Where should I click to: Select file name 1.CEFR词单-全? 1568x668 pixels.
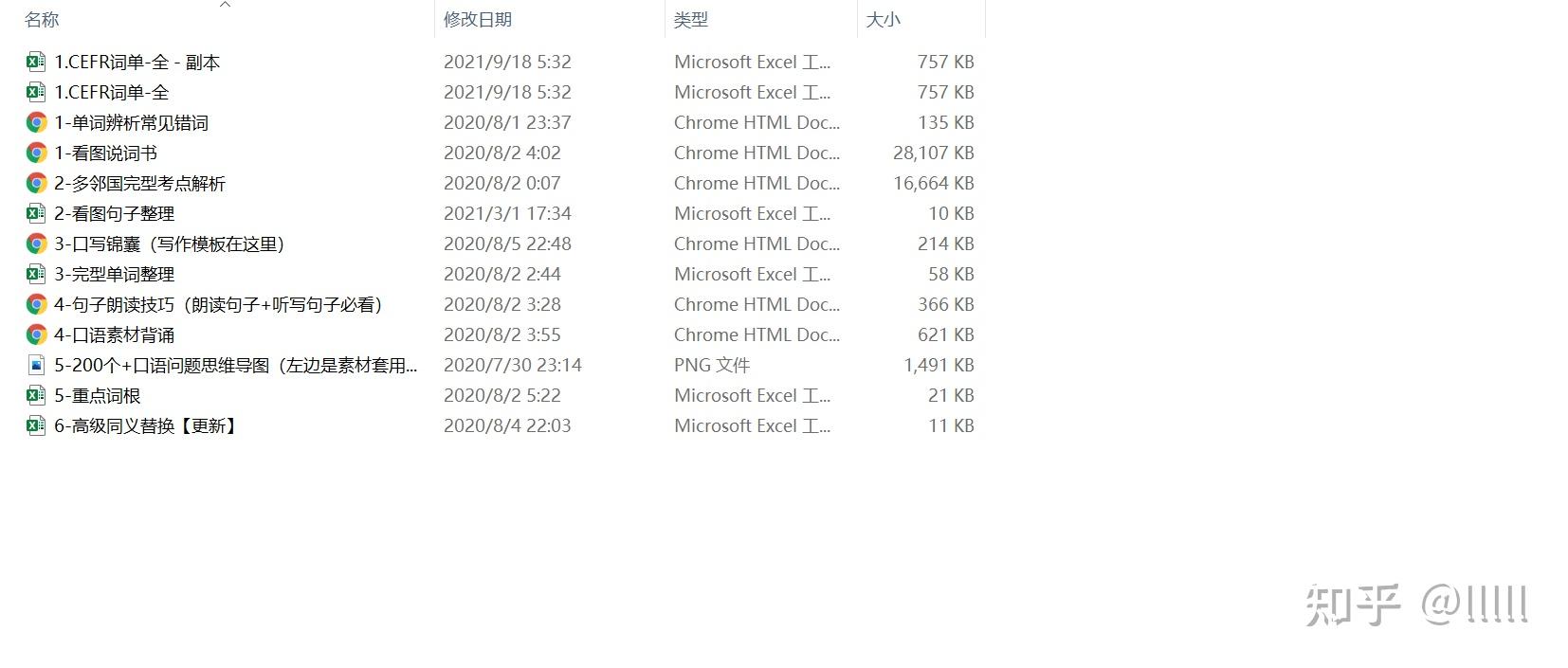[x=112, y=92]
